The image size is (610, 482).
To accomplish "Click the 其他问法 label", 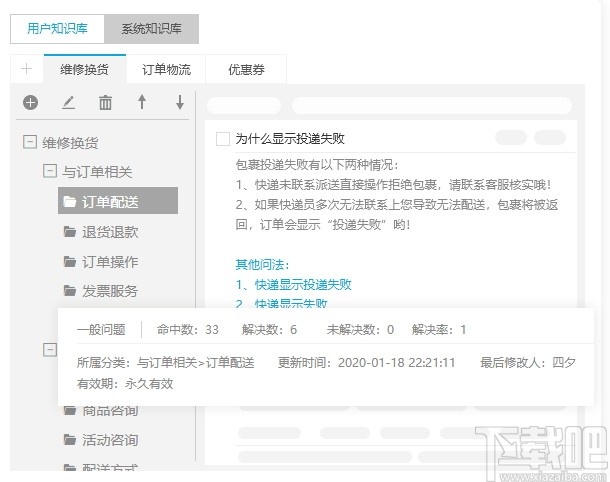I will click(x=263, y=265).
